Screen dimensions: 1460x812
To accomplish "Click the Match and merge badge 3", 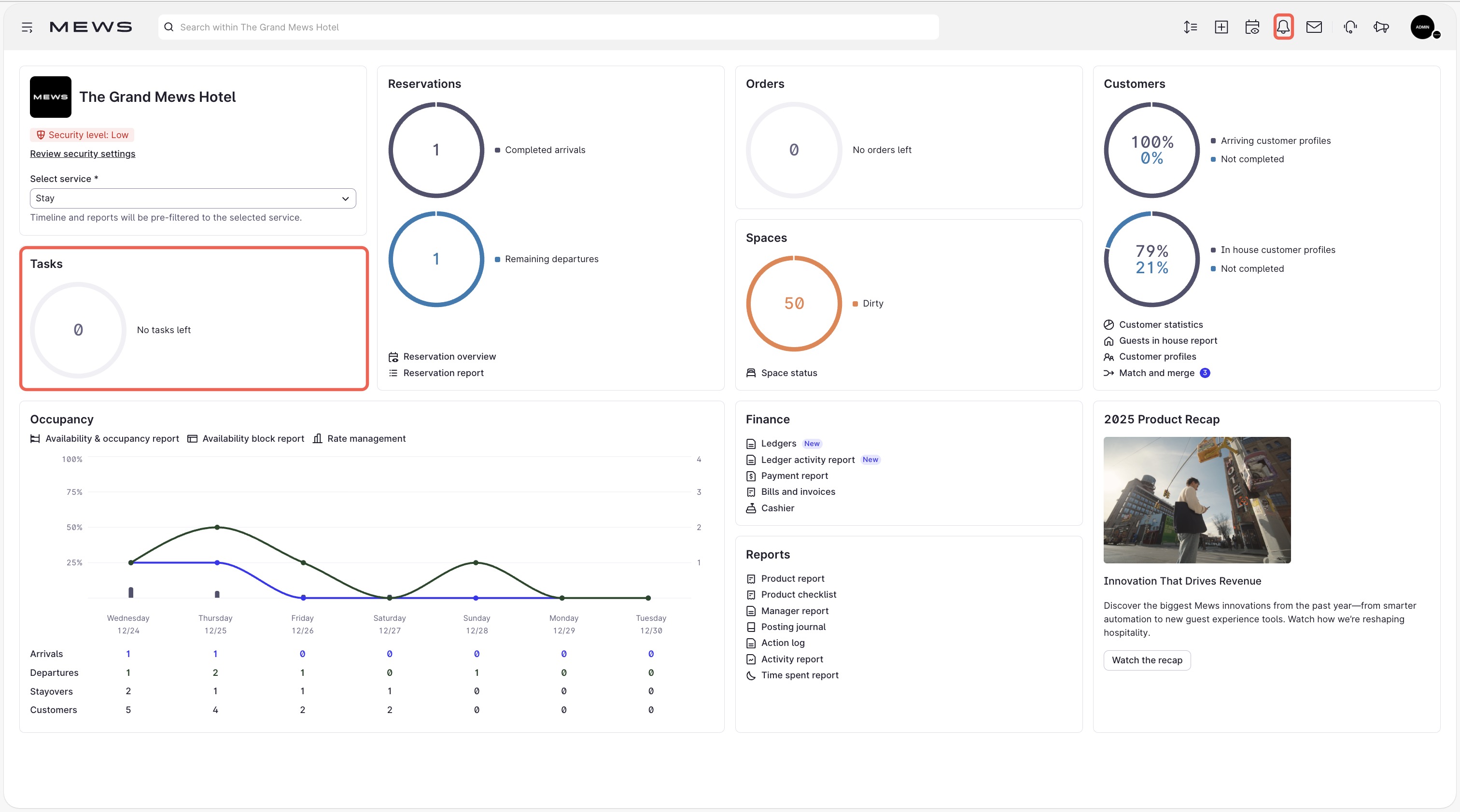I will [1205, 373].
